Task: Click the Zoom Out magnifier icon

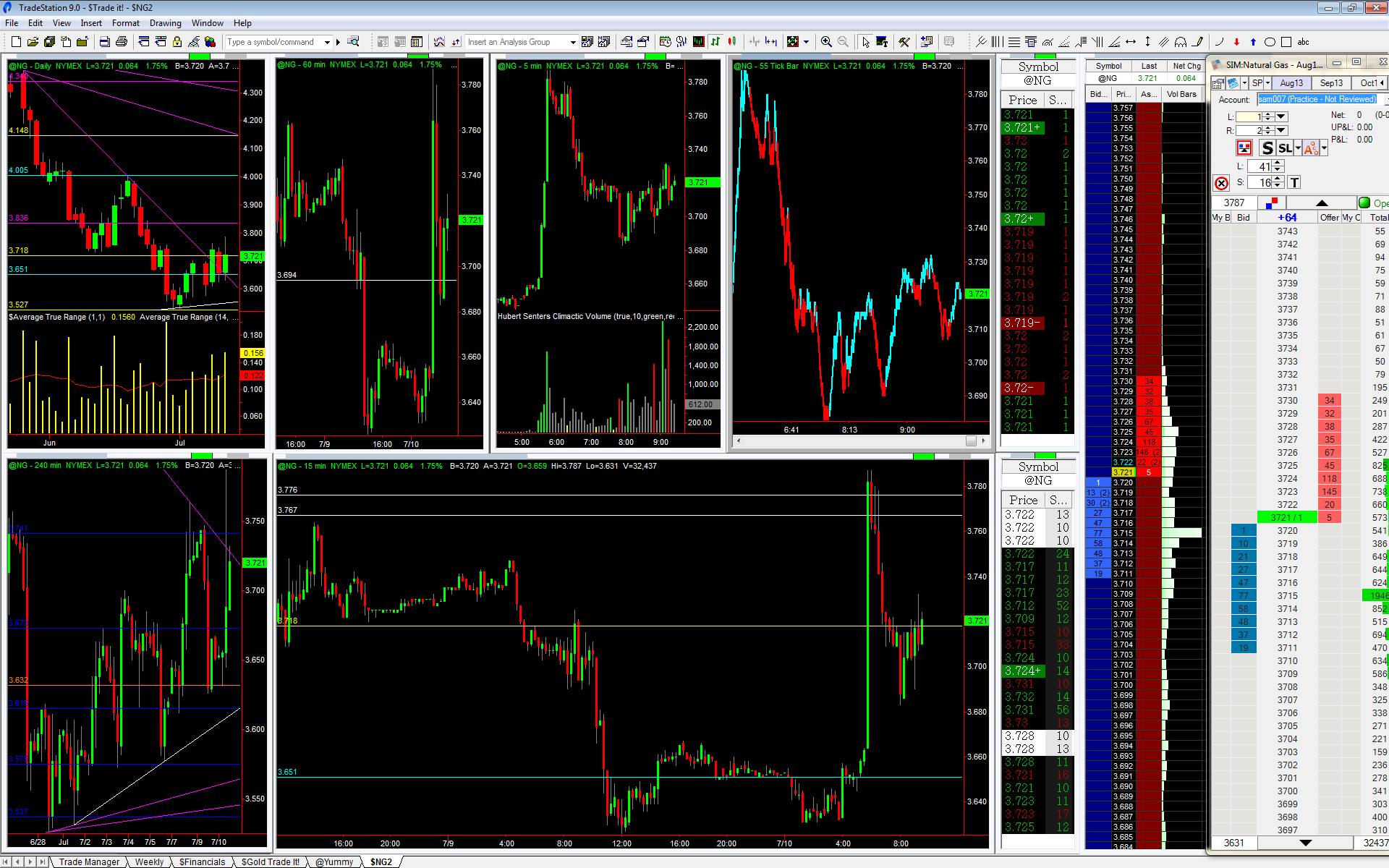Action: pyautogui.click(x=843, y=42)
